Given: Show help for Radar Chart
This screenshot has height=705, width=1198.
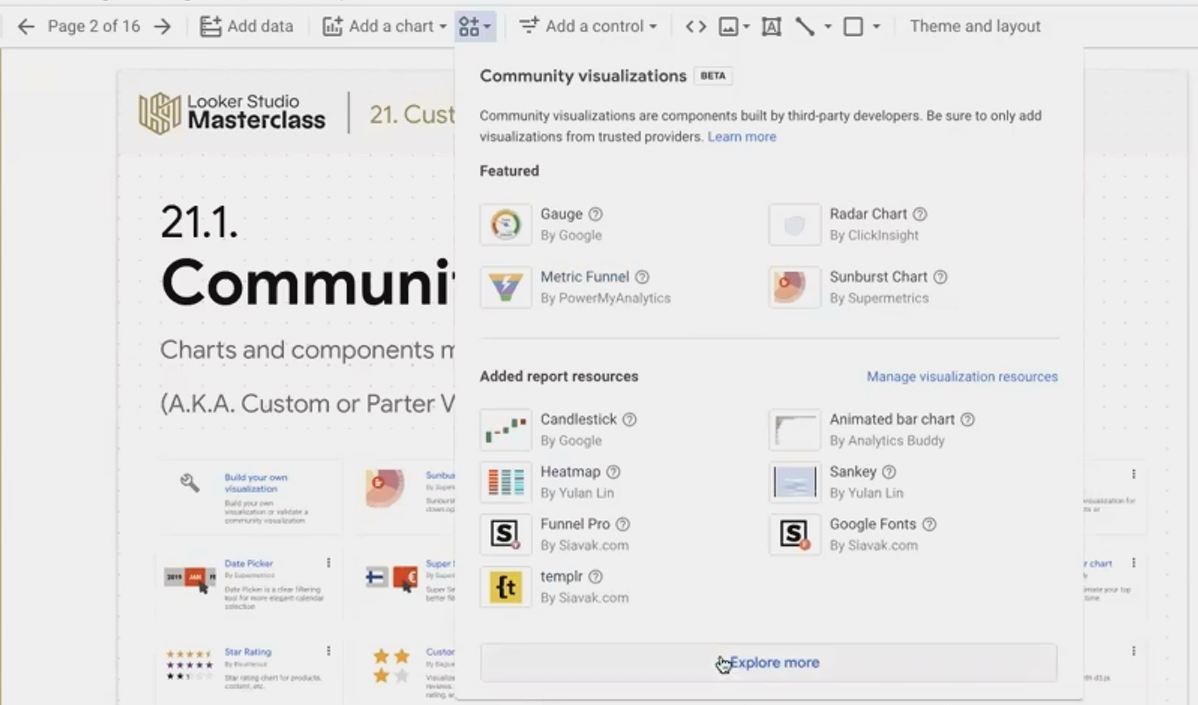Looking at the screenshot, I should click(920, 215).
